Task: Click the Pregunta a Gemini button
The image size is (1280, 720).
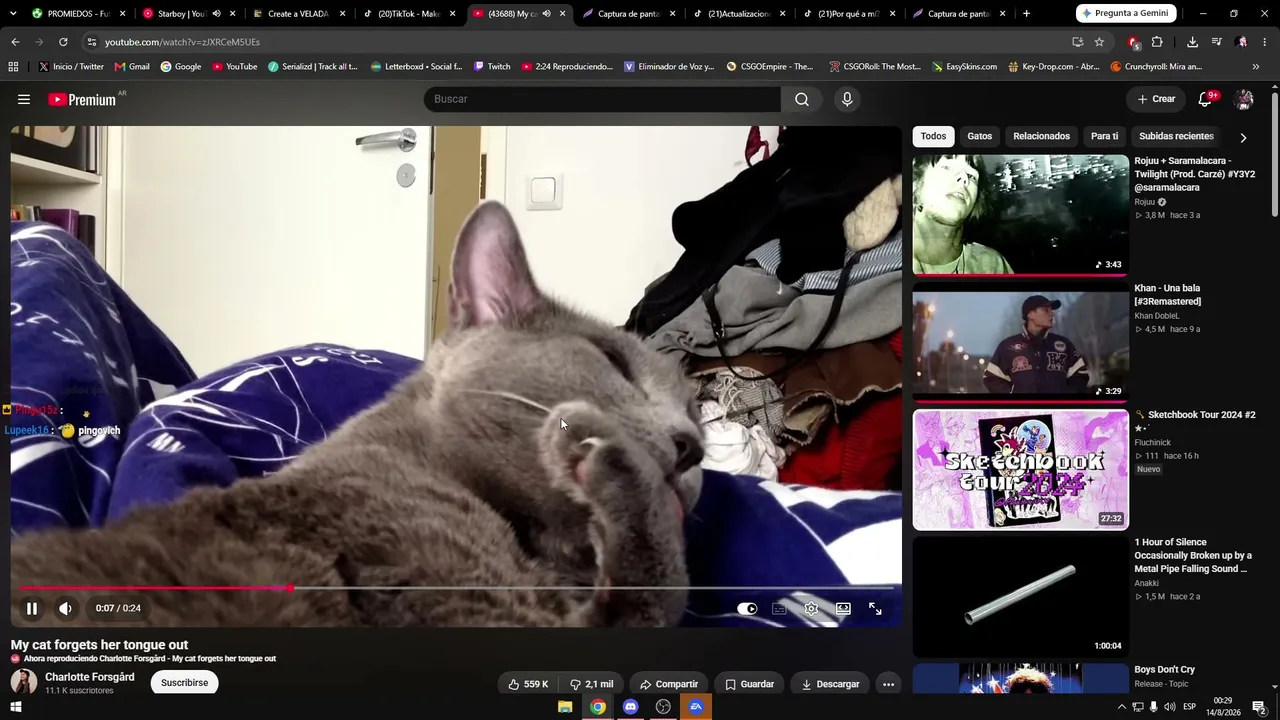Action: click(x=1127, y=14)
